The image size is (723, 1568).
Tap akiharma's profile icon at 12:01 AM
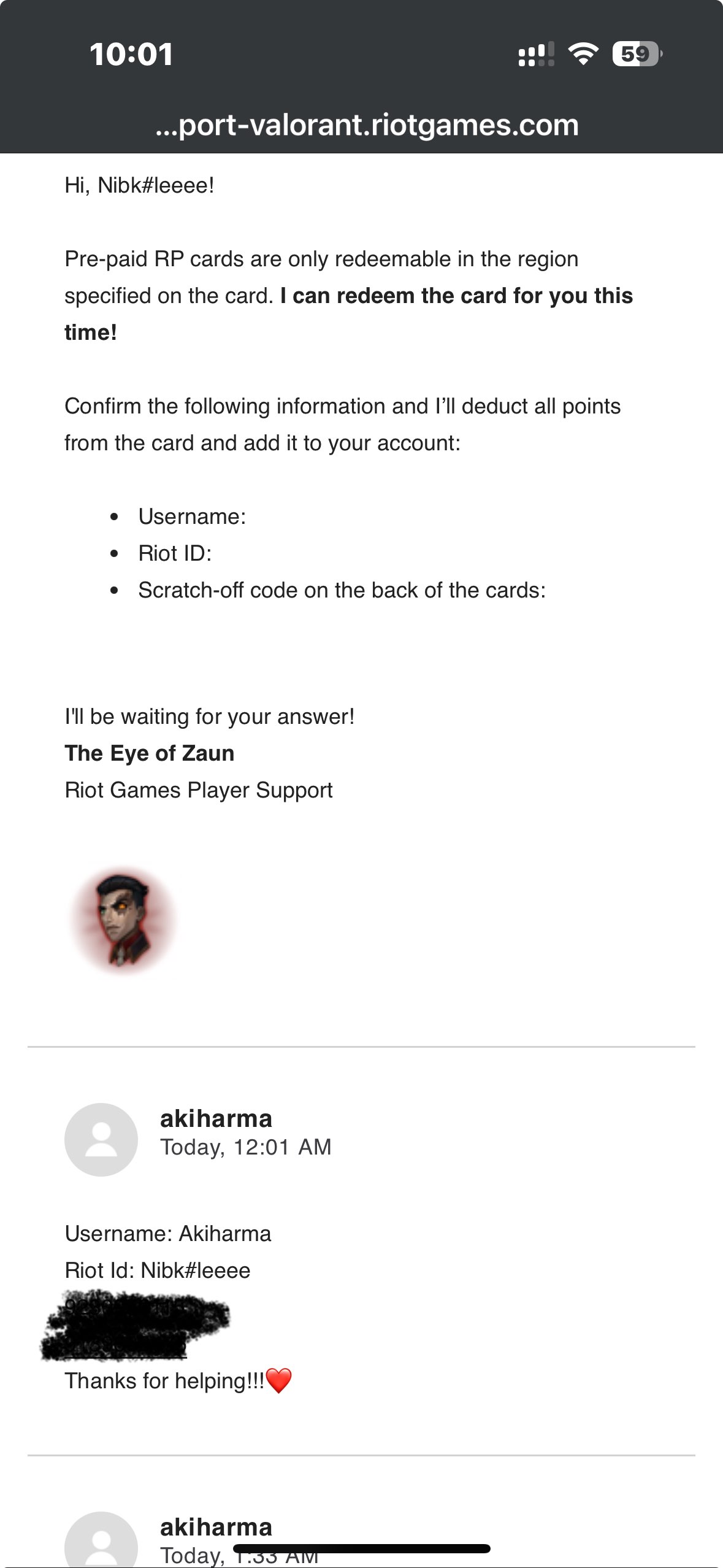[101, 1139]
